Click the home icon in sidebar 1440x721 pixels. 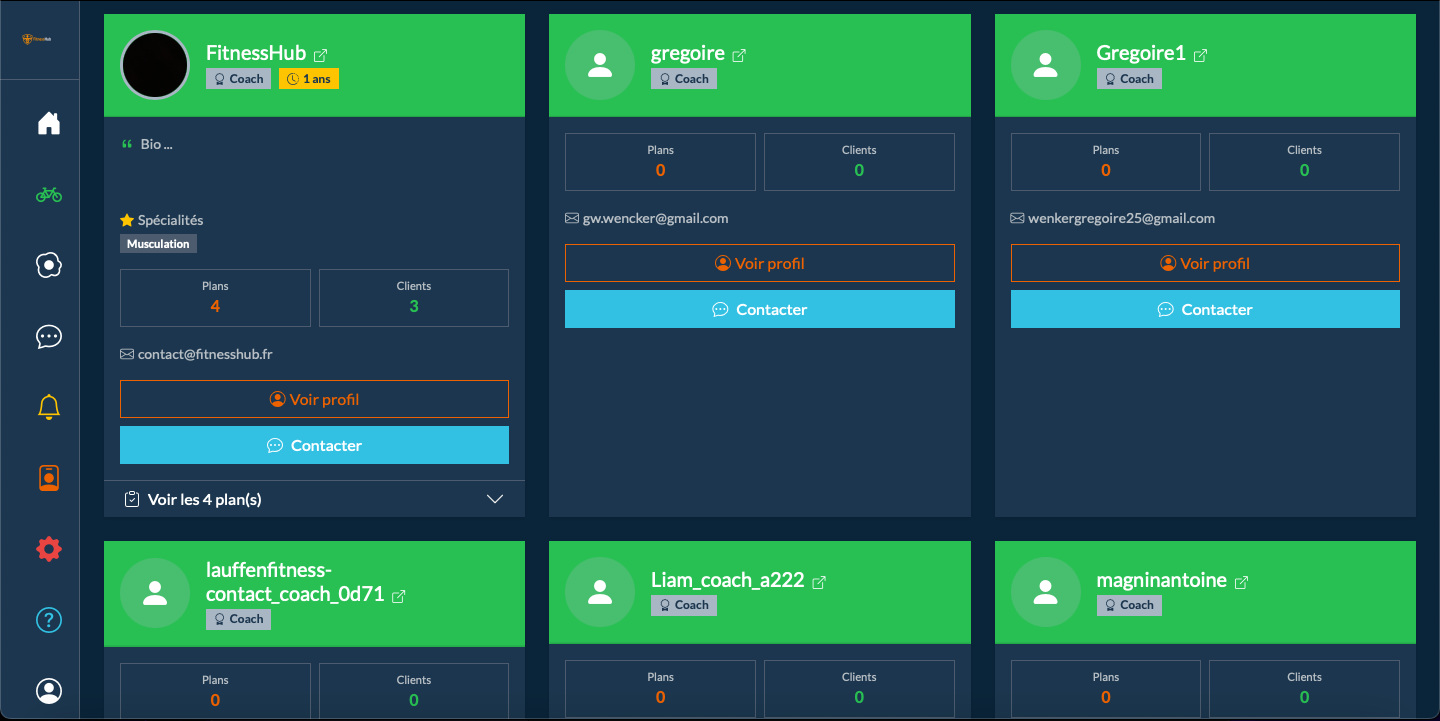(x=49, y=124)
